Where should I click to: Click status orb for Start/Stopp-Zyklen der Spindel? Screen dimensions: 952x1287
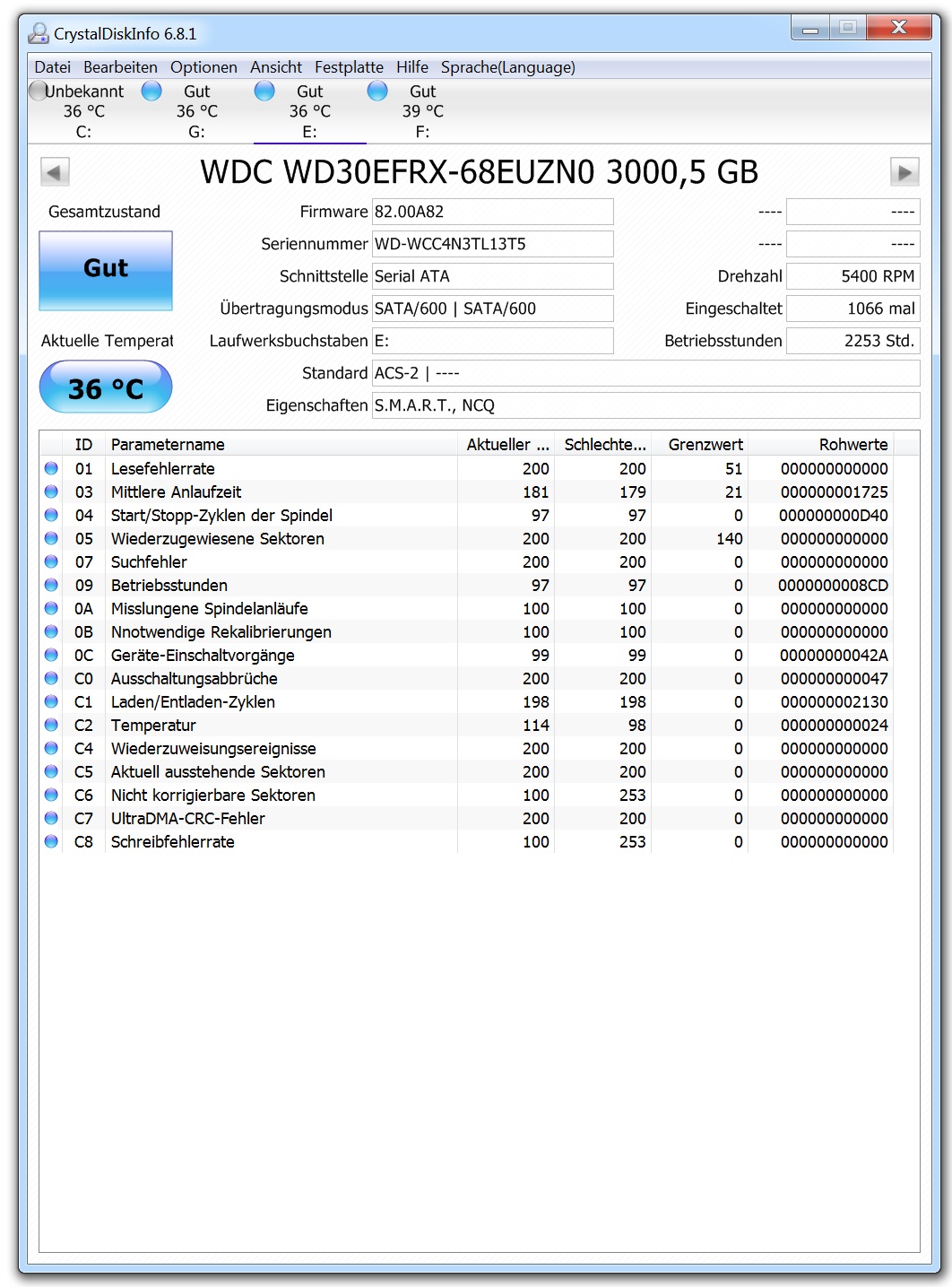tap(51, 515)
